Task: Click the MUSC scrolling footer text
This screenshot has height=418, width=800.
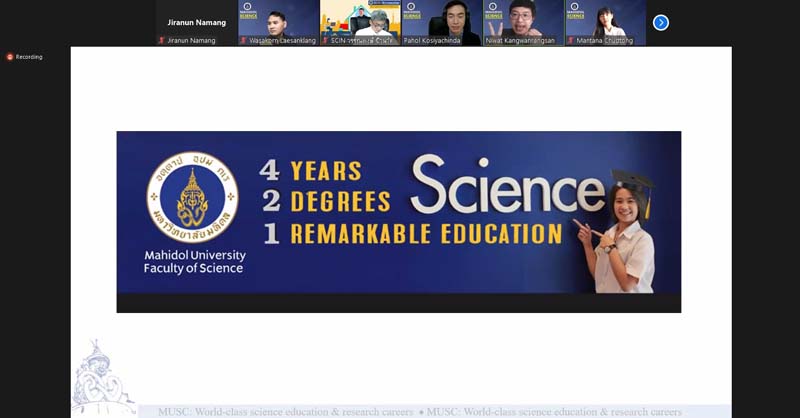Action: coord(420,412)
